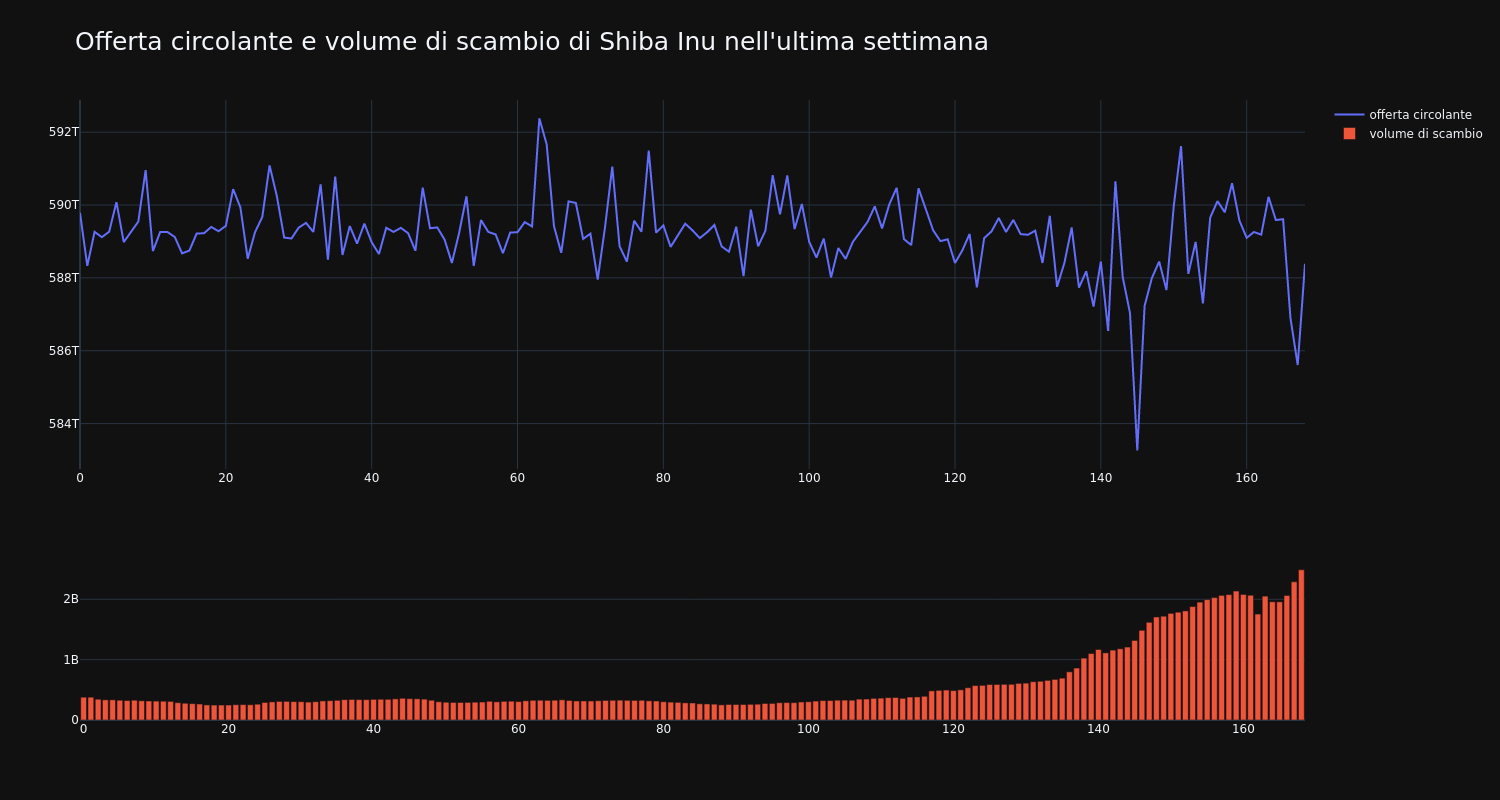The image size is (1500, 800).
Task: Click the 590T y-axis label
Action: [x=63, y=205]
